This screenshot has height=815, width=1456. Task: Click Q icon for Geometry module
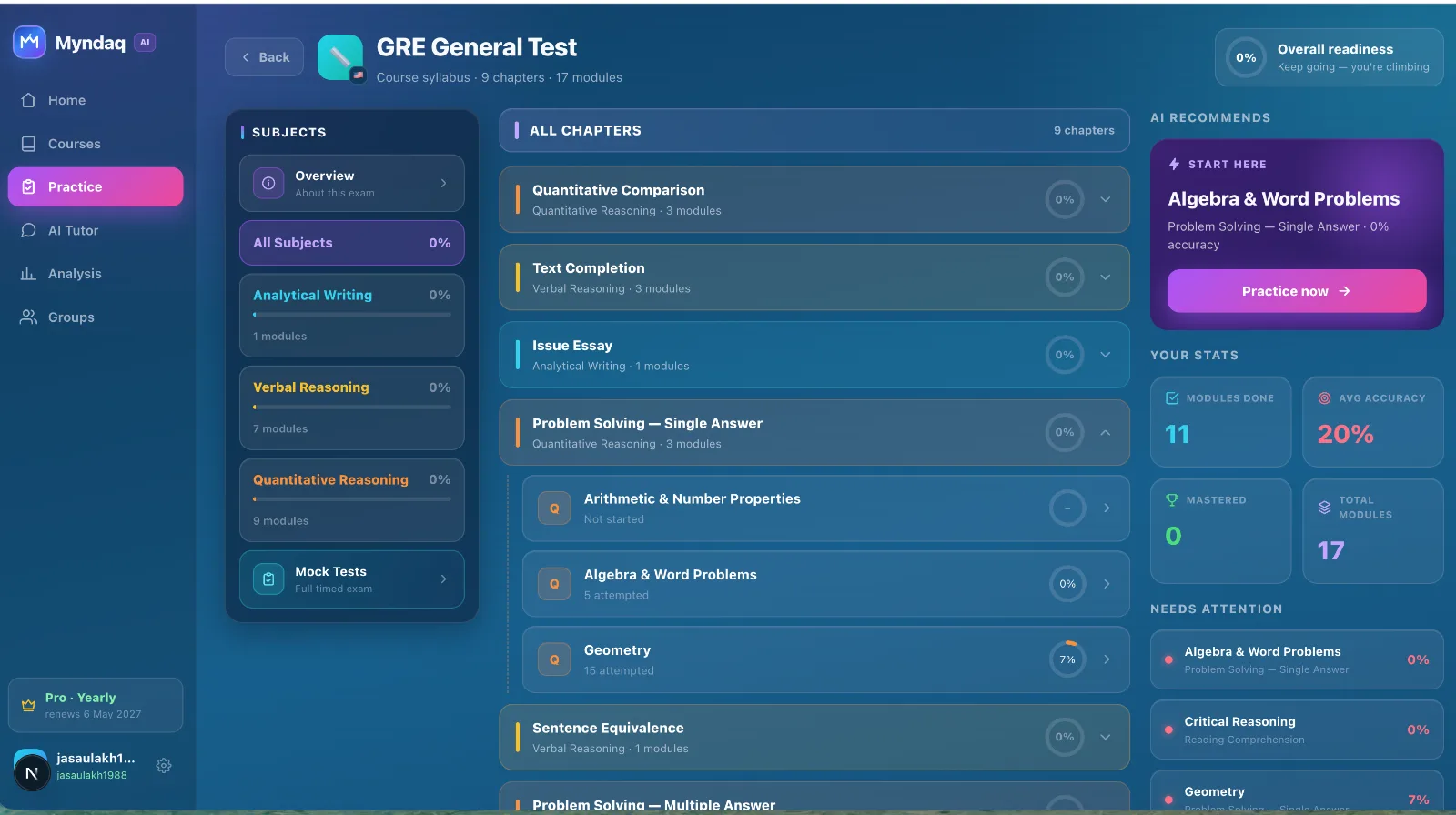pyautogui.click(x=554, y=659)
